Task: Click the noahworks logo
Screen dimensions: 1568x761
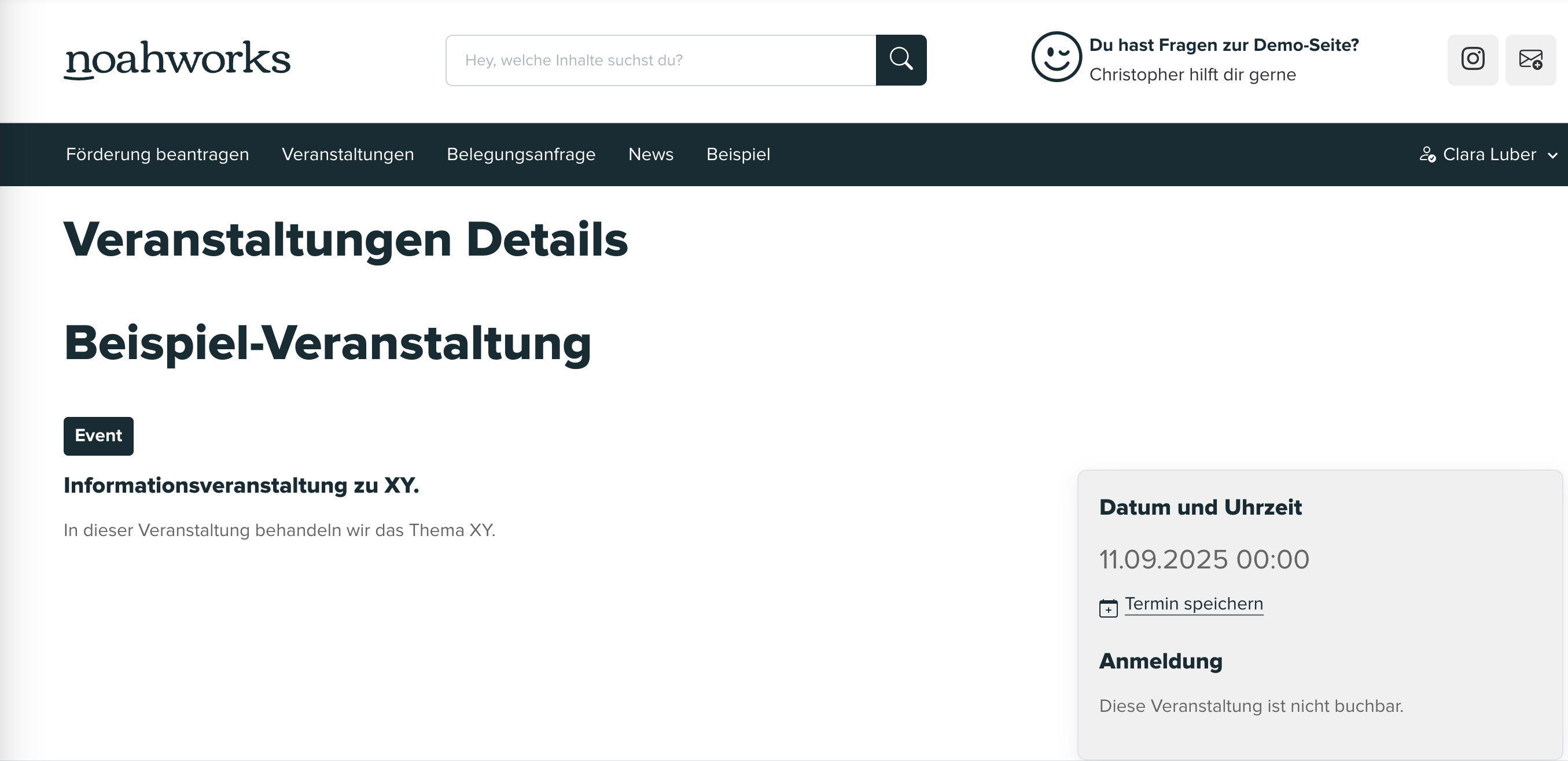Action: pos(177,60)
